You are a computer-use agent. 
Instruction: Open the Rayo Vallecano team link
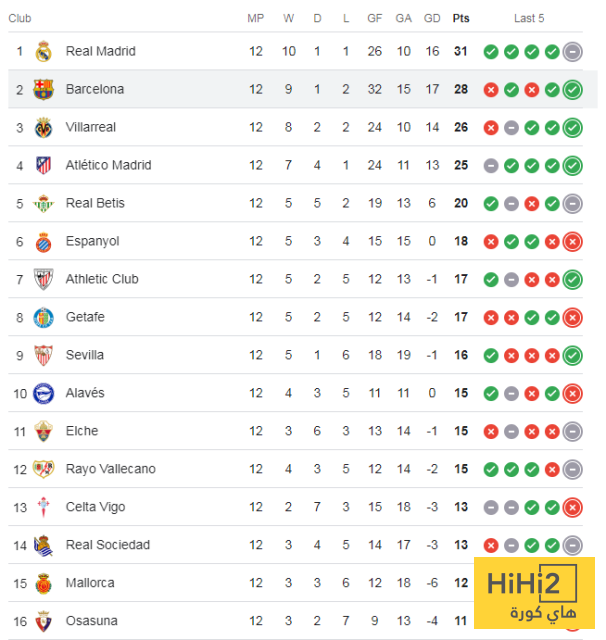tap(110, 469)
